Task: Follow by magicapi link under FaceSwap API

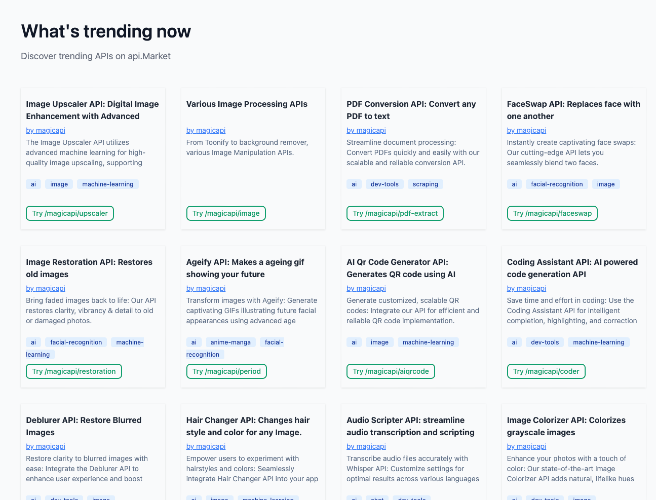Action: [x=527, y=131]
